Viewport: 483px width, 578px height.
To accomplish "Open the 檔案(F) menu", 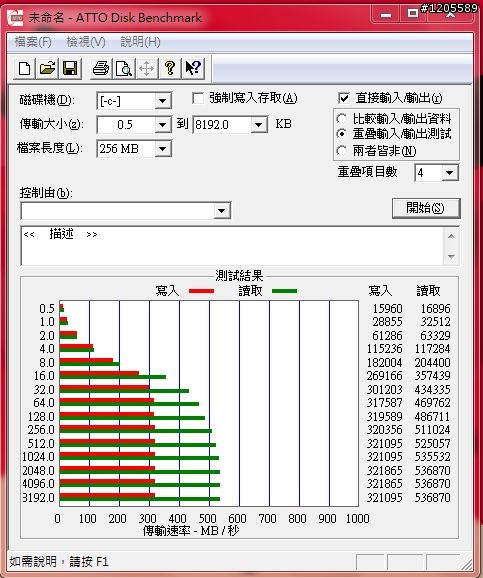I will (33, 42).
